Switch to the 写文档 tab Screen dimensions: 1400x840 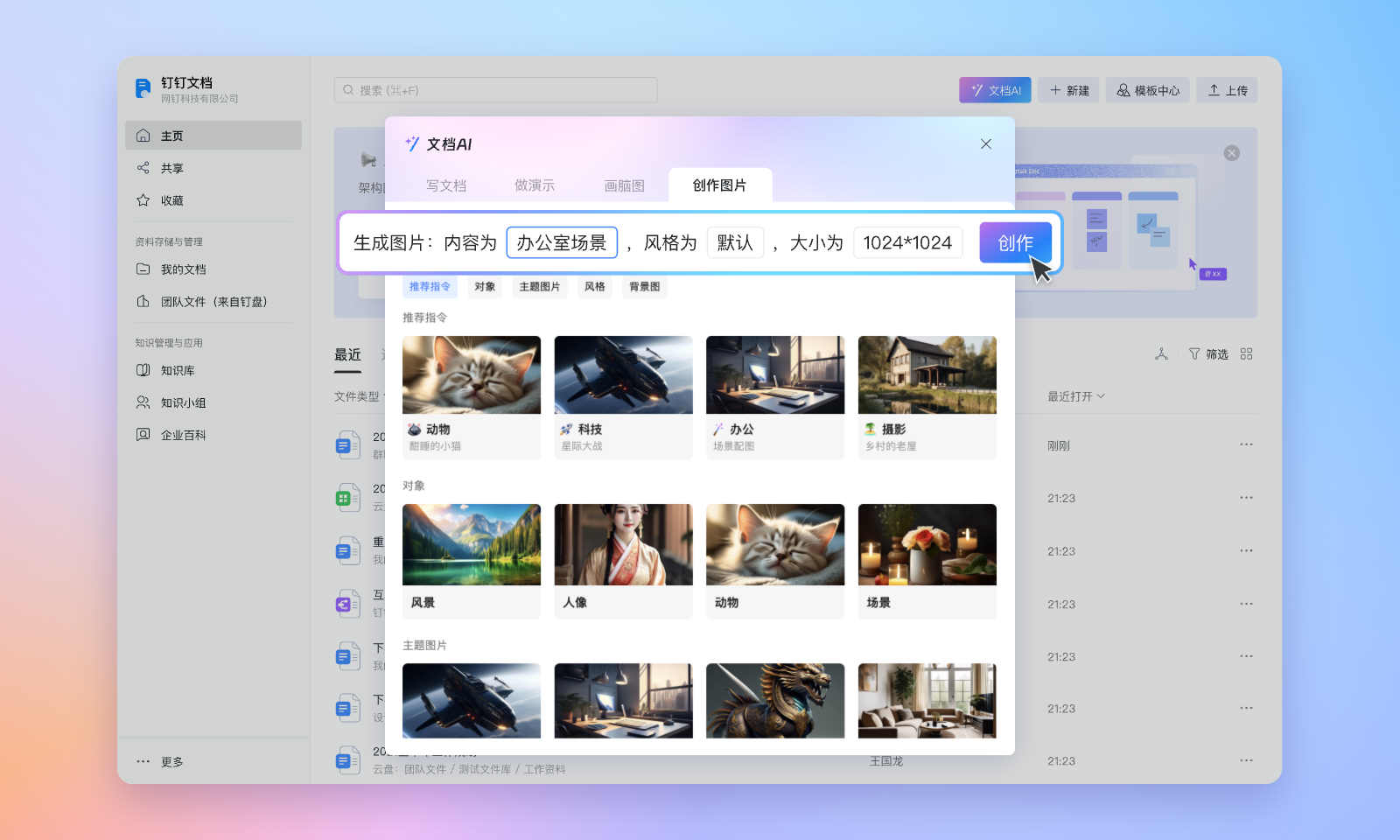coord(446,185)
